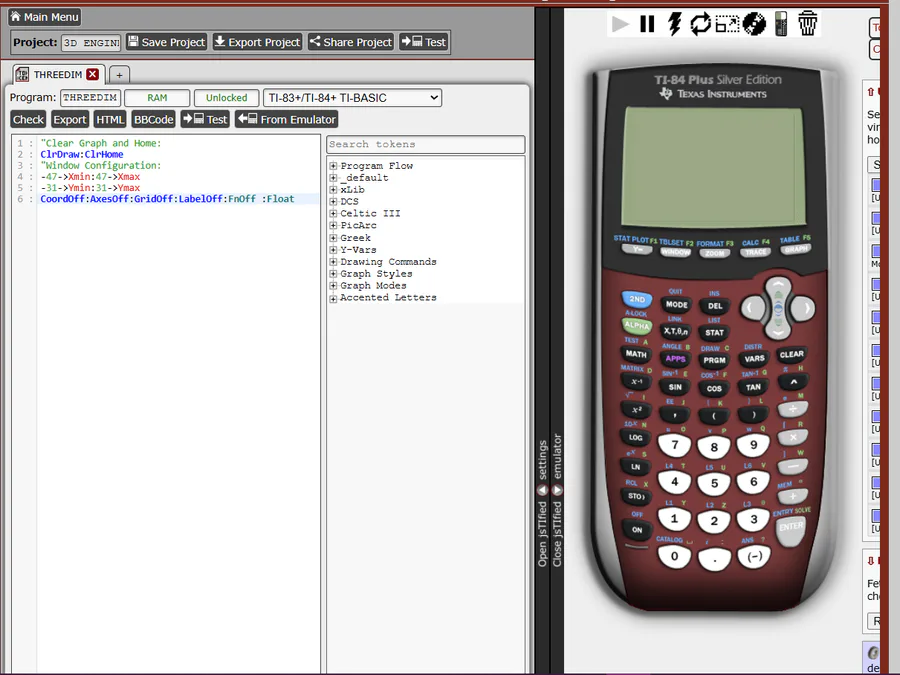
Task: Click the calculator VARS key
Action: click(754, 359)
